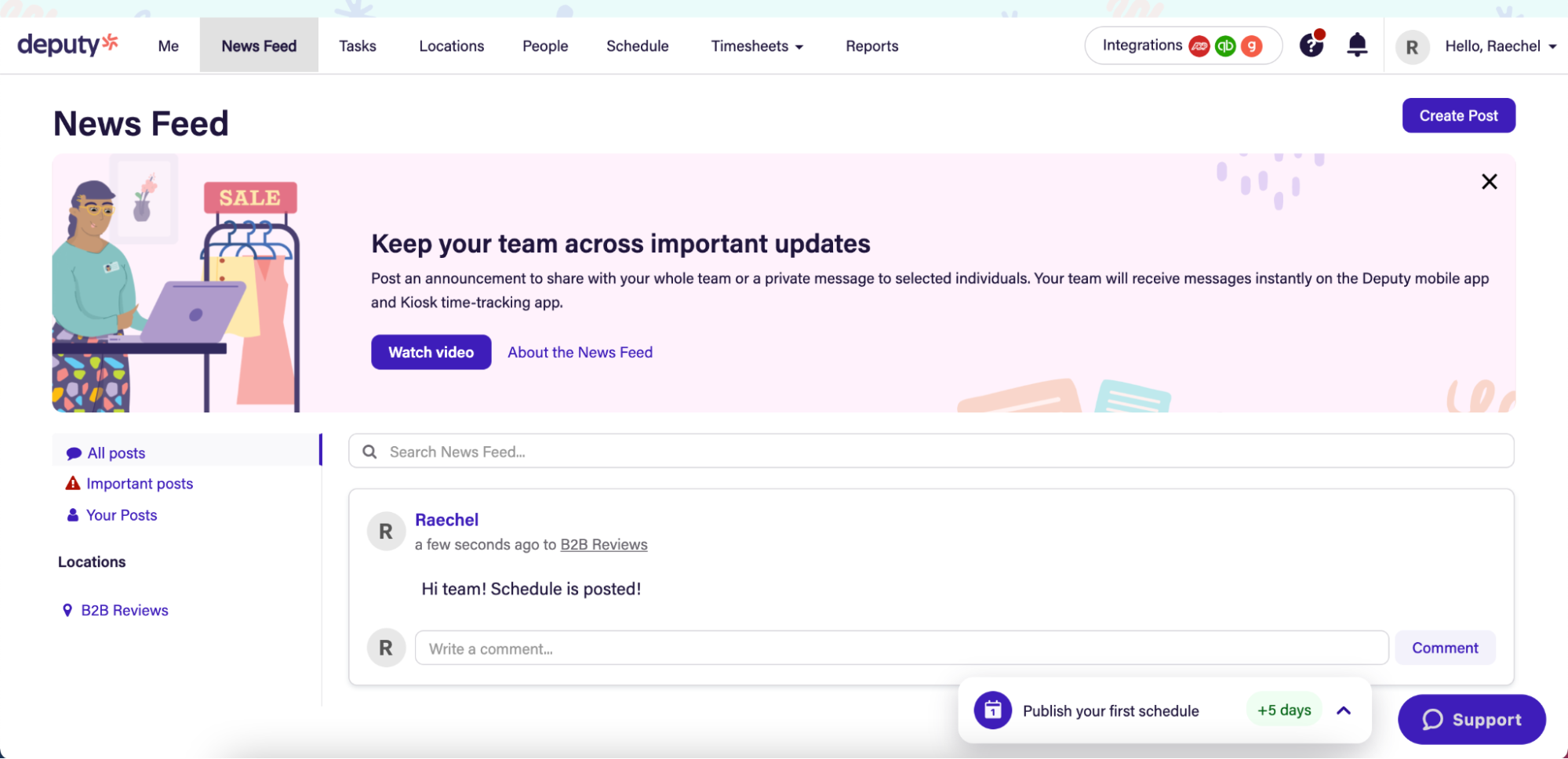Click the Deputy logo
Image resolution: width=1568 pixels, height=759 pixels.
pyautogui.click(x=67, y=45)
